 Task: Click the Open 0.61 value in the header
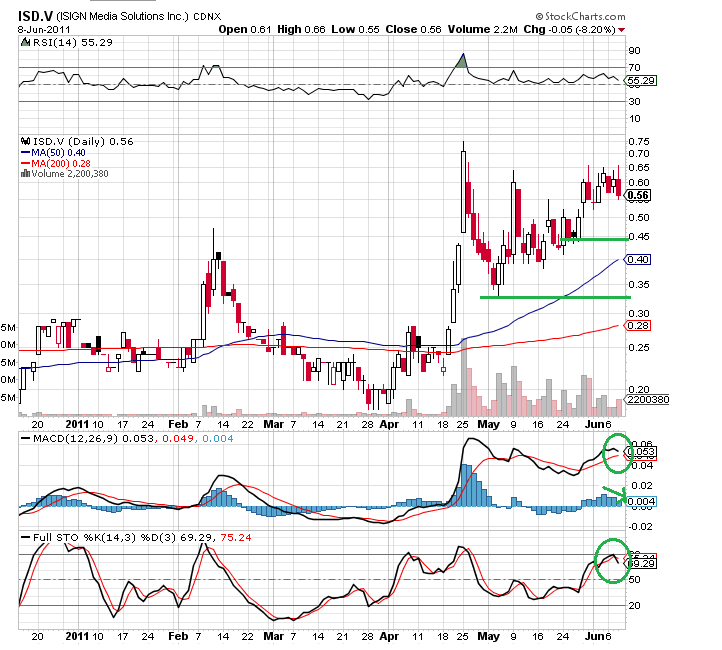coord(245,29)
